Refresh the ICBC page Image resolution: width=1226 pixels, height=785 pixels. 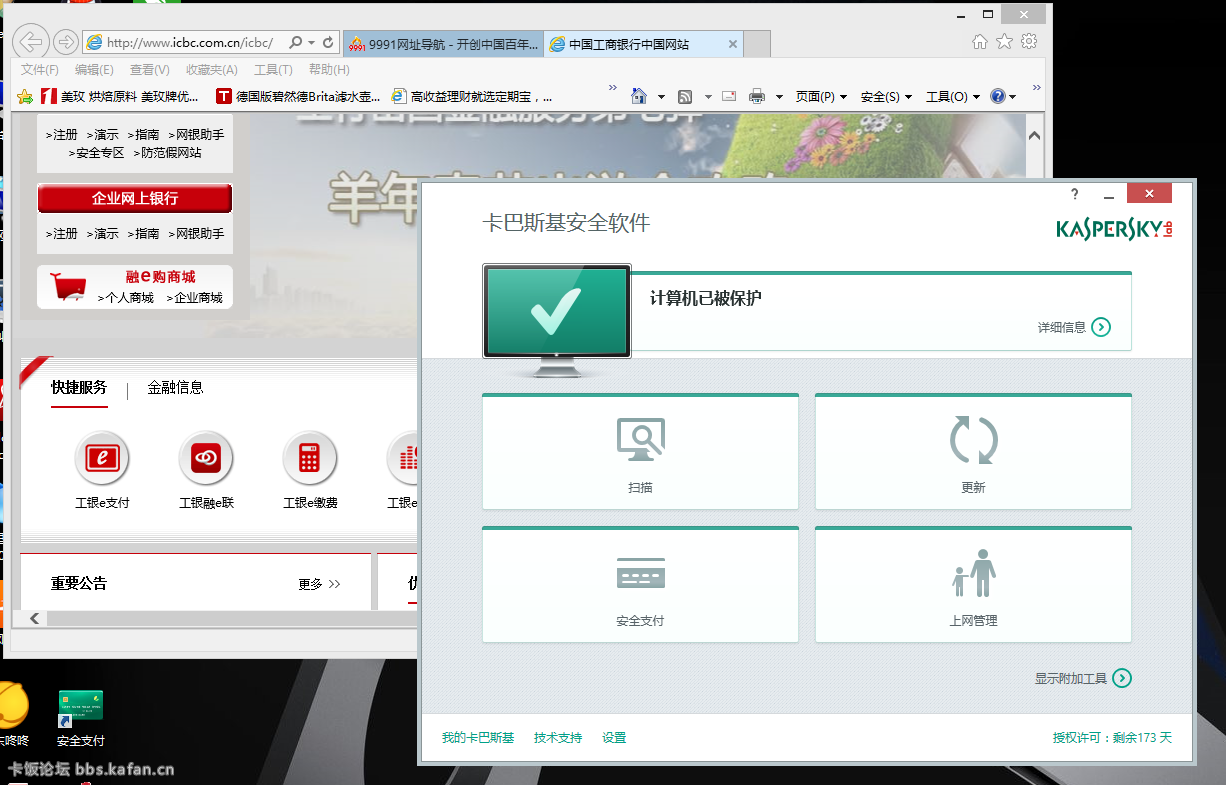point(328,43)
